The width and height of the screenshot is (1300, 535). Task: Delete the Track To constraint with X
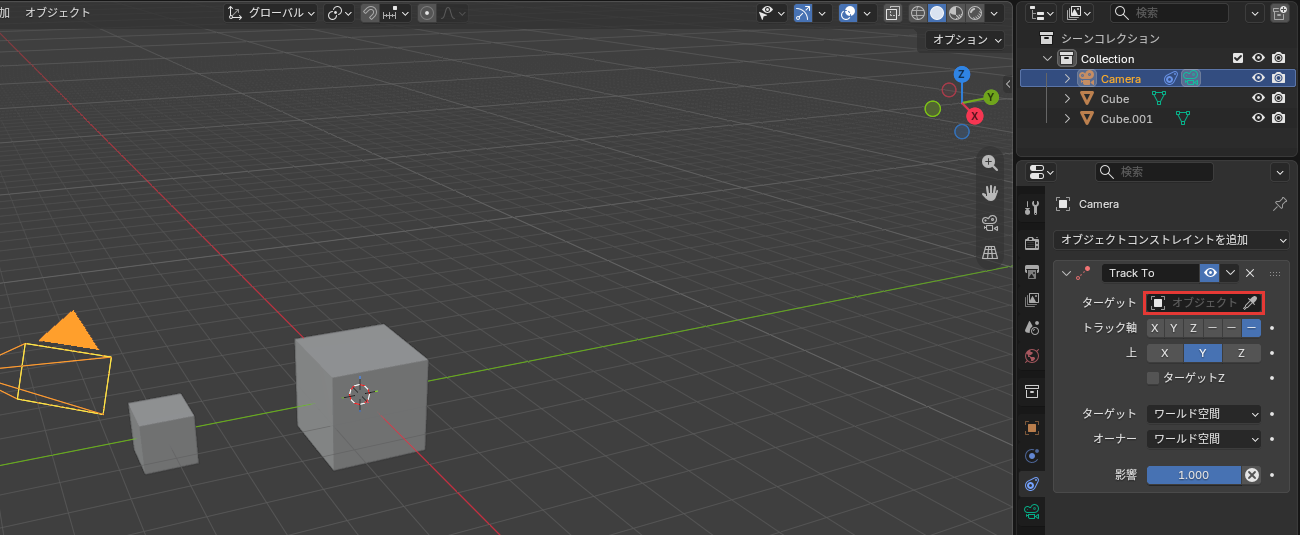pyautogui.click(x=1250, y=273)
